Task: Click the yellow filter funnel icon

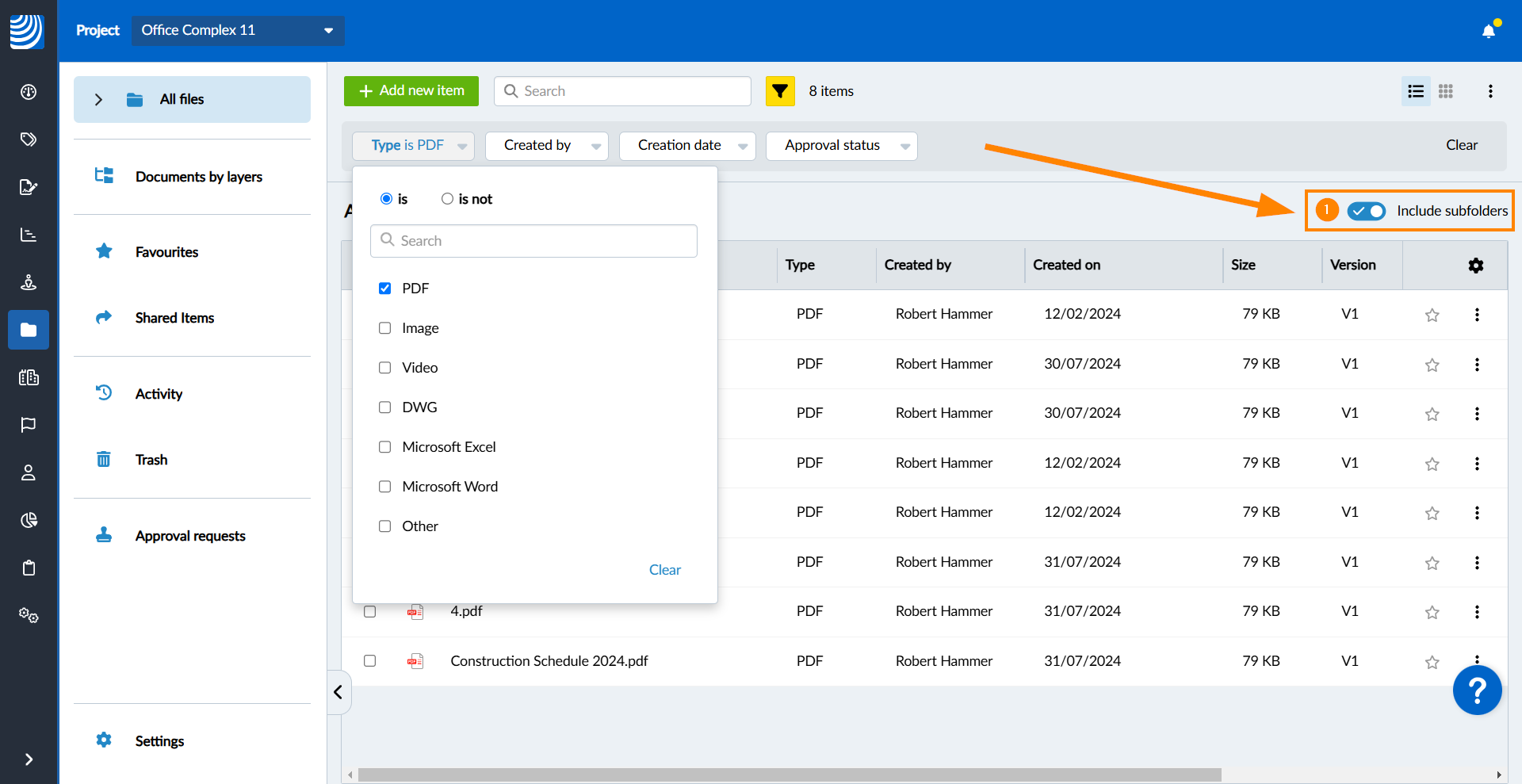Action: click(x=780, y=91)
